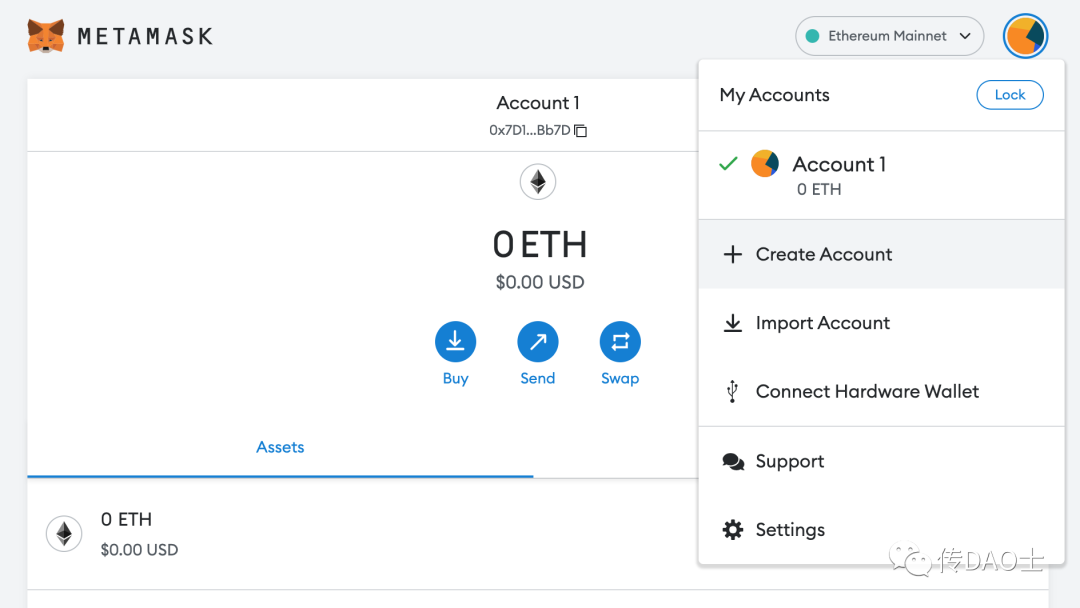Click the Swap arrows icon
The width and height of the screenshot is (1080, 608).
[620, 342]
